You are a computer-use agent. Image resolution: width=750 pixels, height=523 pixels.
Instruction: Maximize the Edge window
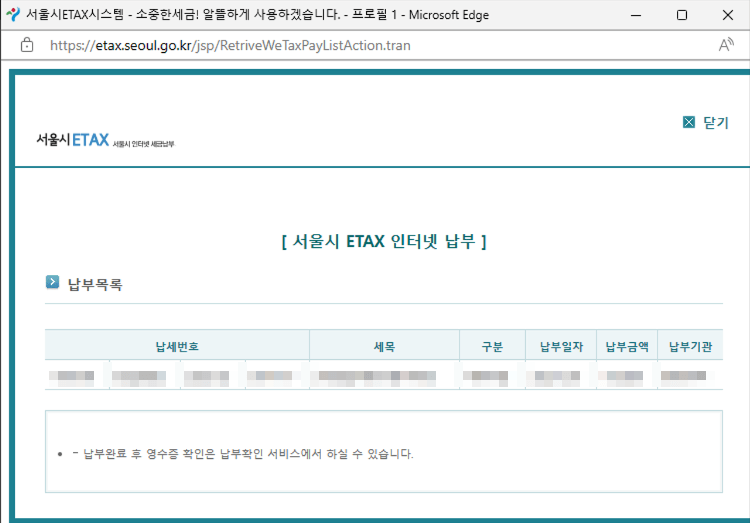[x=682, y=15]
